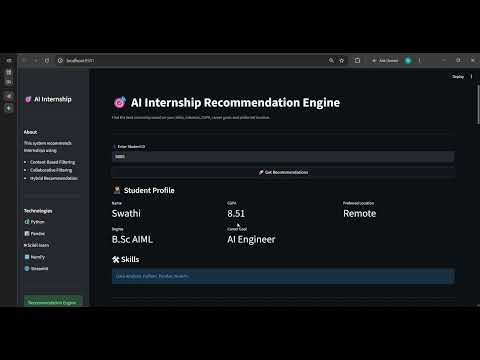This screenshot has height=360, width=480.
Task: Click the Ask Gemini button in toolbar
Action: 385,60
